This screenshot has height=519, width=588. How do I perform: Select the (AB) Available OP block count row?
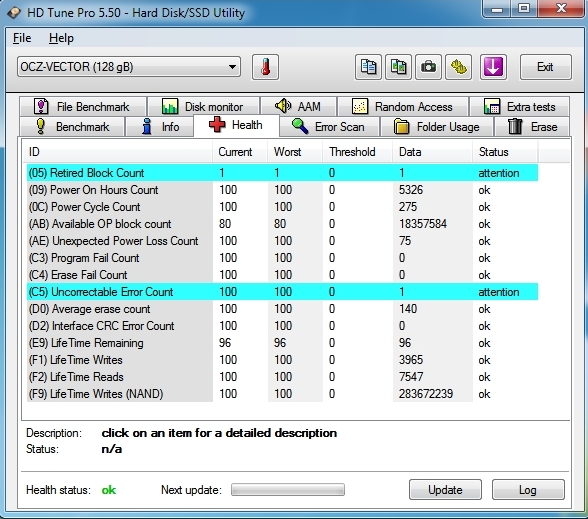(x=282, y=224)
